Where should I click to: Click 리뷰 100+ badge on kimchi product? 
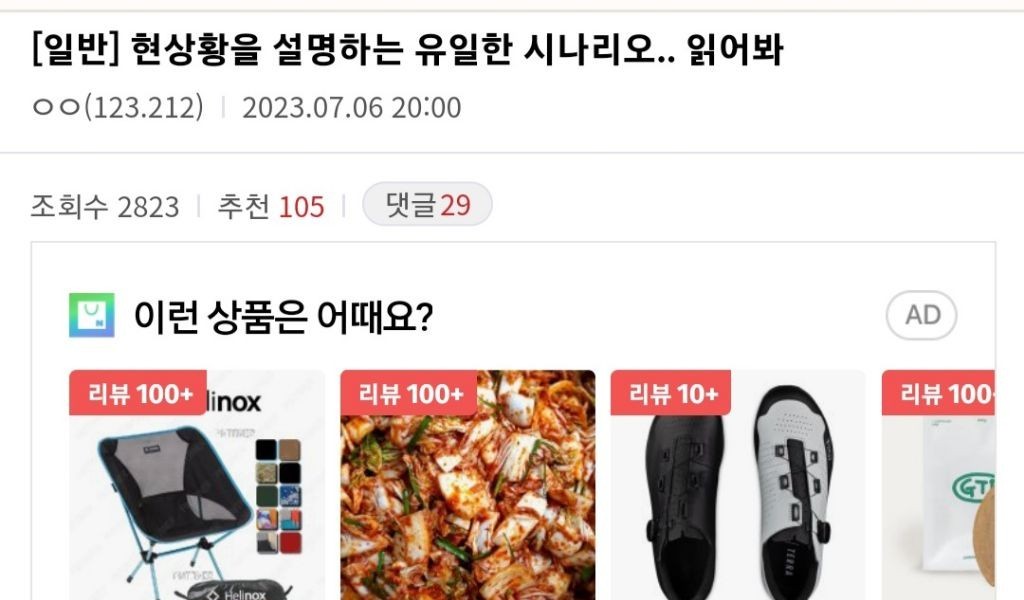tap(409, 393)
